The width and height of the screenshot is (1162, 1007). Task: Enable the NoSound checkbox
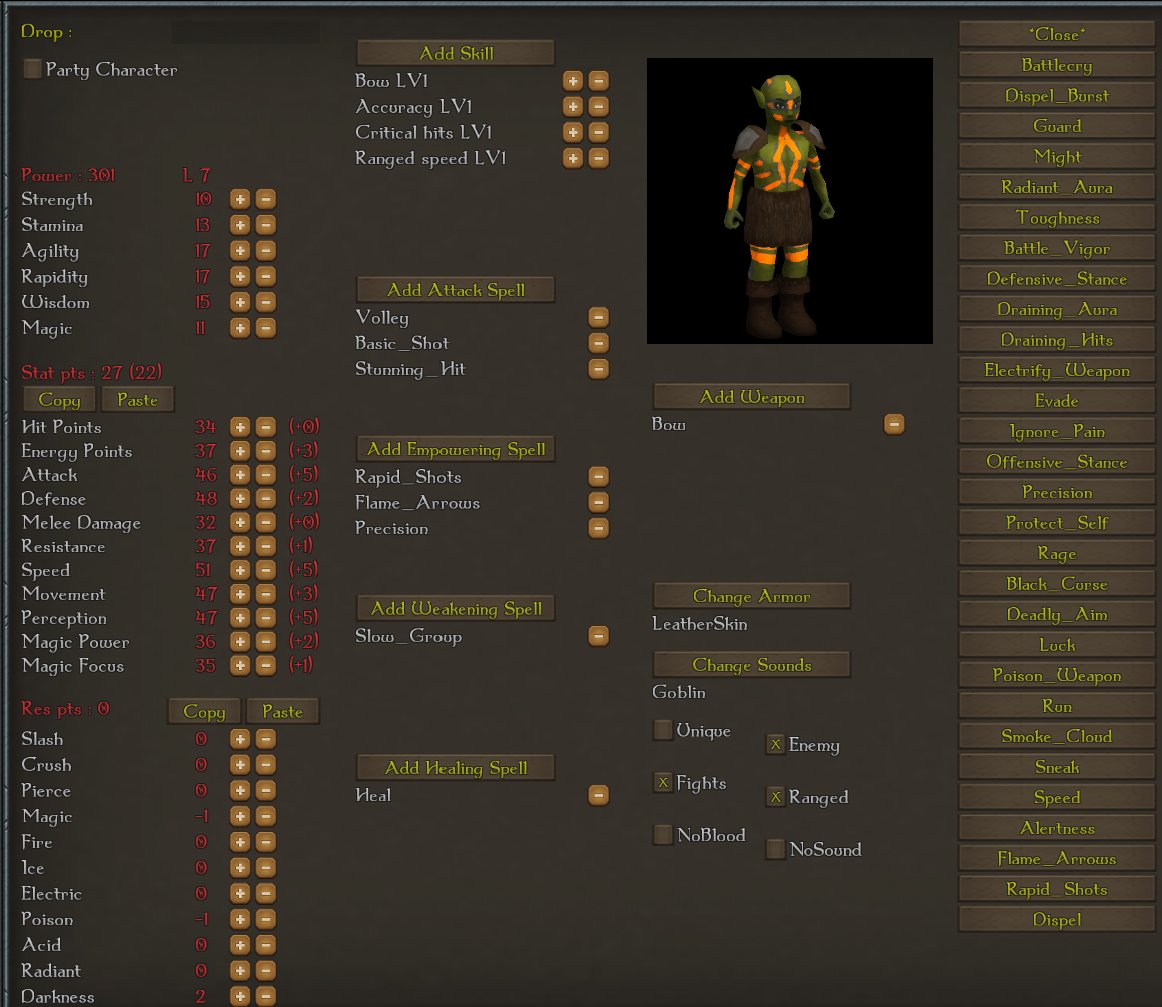[x=775, y=848]
